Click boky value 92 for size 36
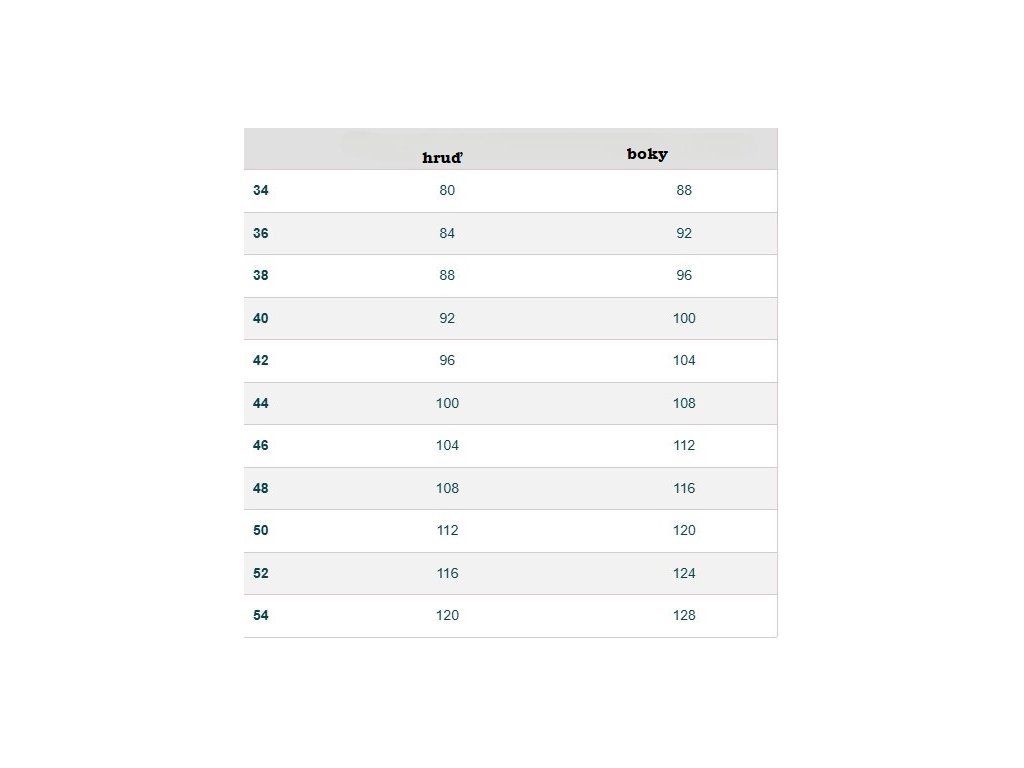 (x=684, y=233)
